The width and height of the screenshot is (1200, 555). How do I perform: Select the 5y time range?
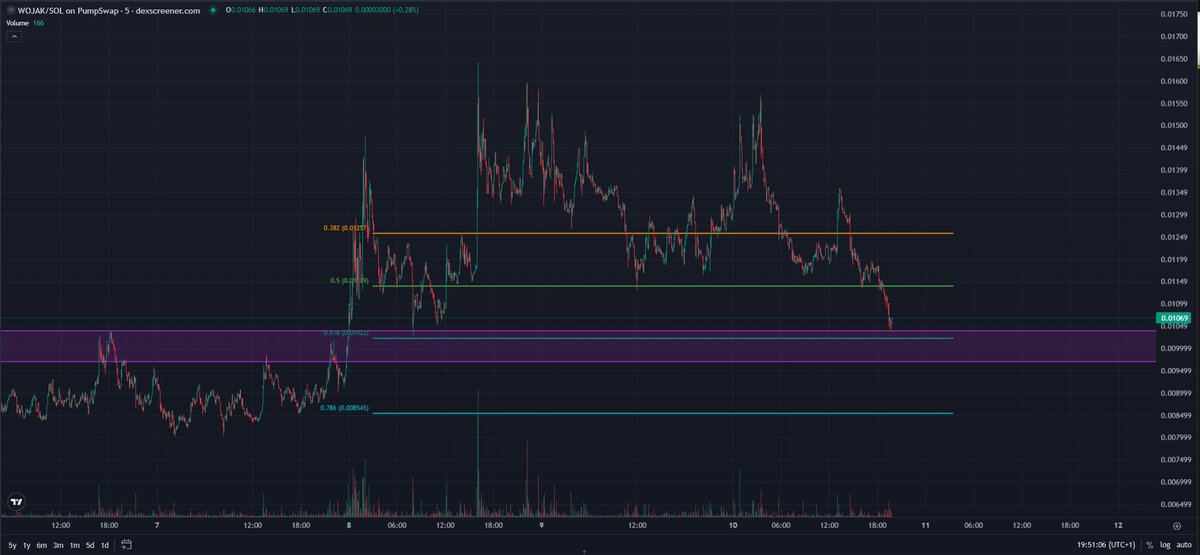coord(11,545)
